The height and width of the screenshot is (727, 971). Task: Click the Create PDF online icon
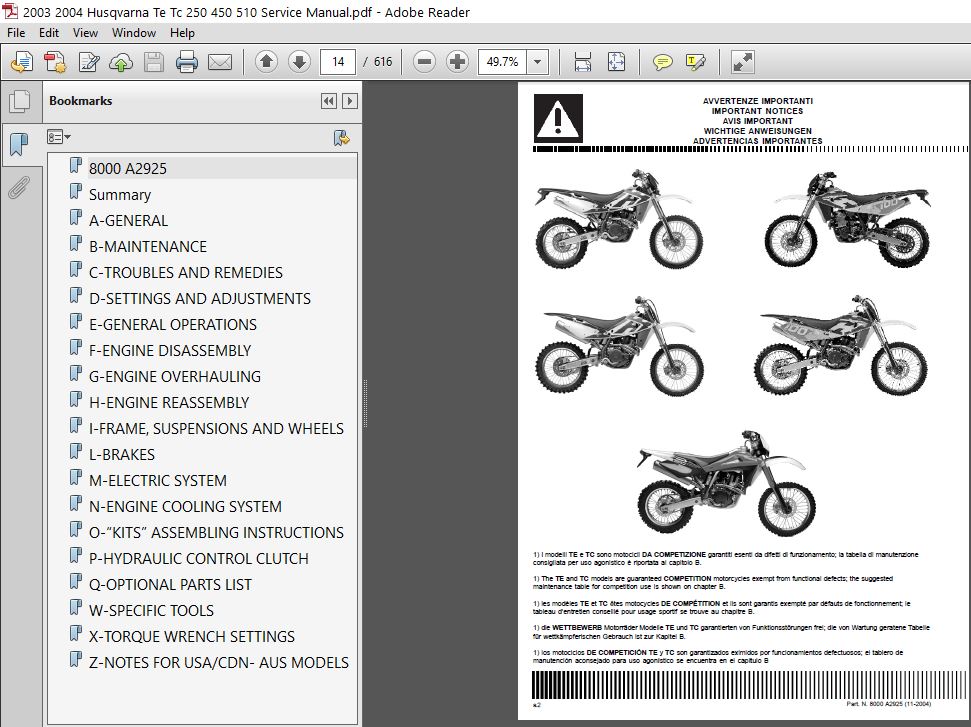tap(22, 62)
